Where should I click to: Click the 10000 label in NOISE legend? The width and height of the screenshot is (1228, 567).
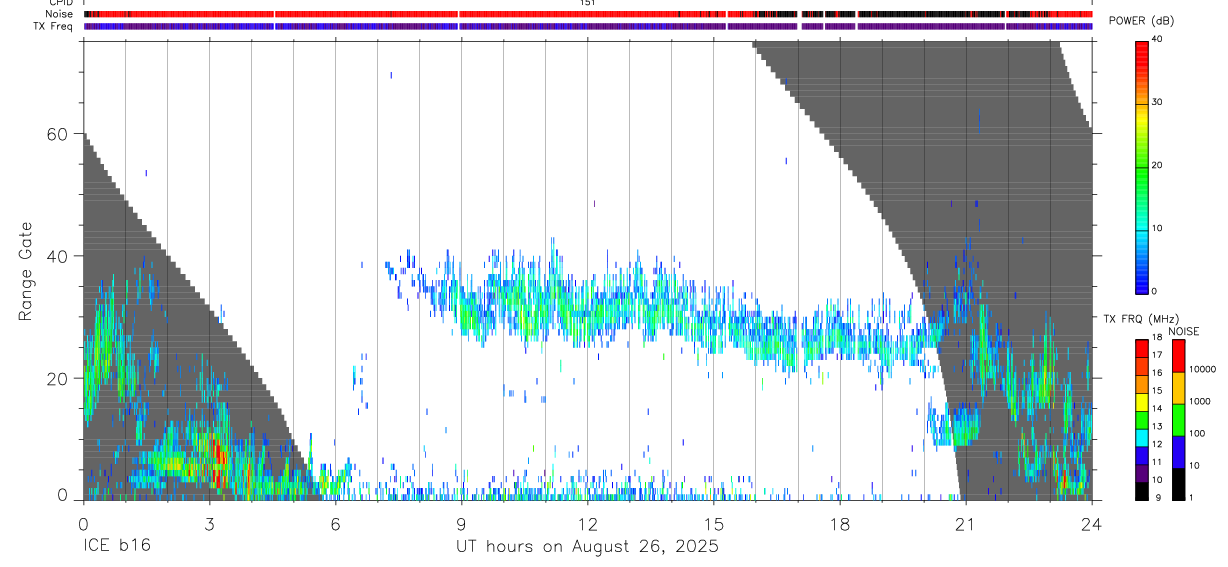coord(1202,369)
